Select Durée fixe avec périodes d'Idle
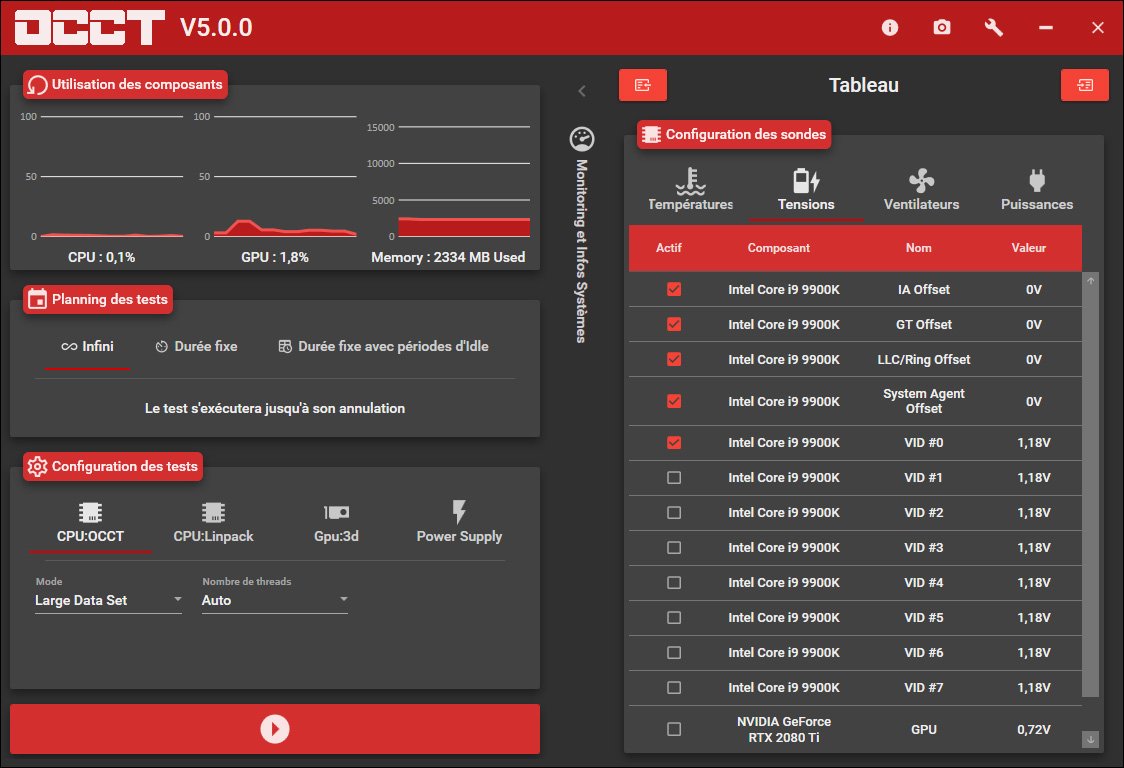1124x768 pixels. click(x=383, y=346)
